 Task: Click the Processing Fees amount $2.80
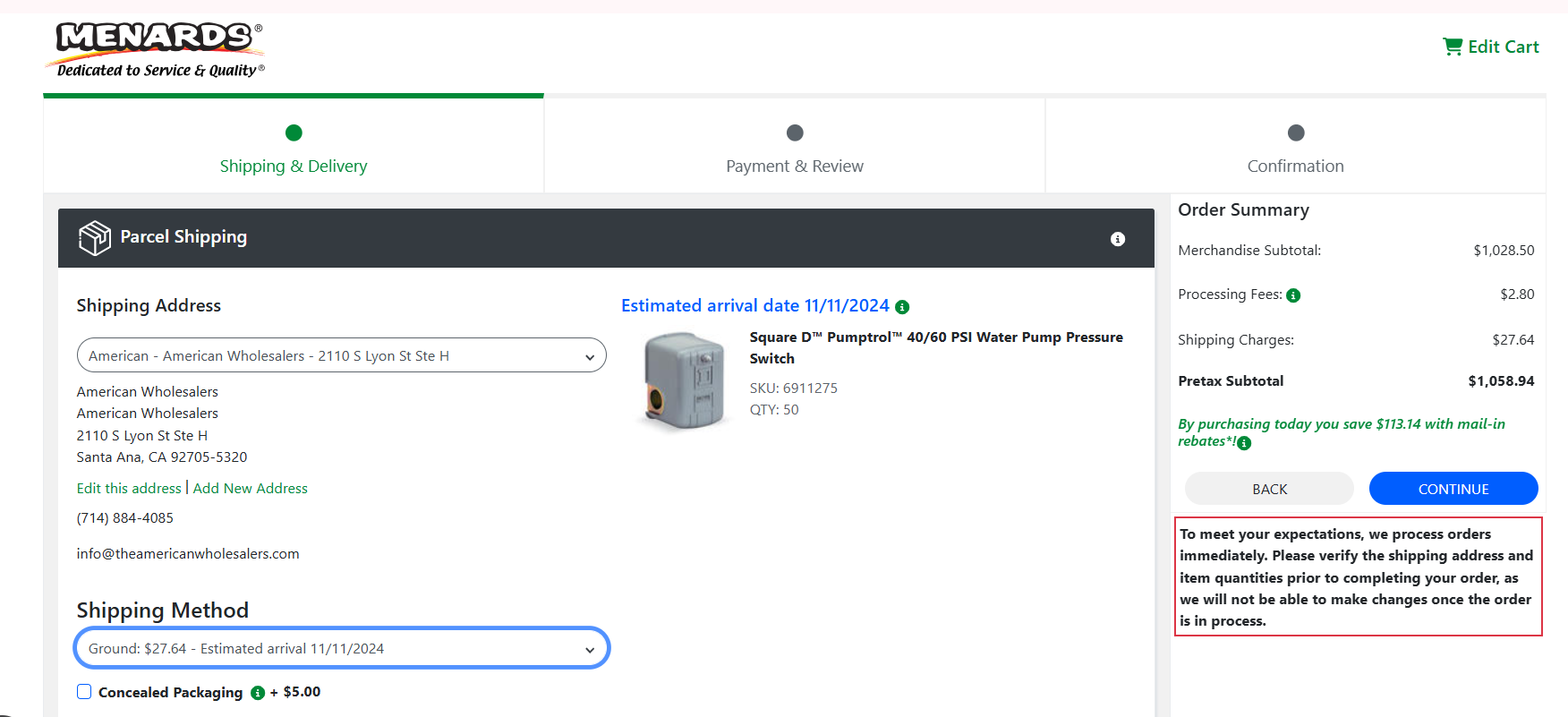point(1517,294)
